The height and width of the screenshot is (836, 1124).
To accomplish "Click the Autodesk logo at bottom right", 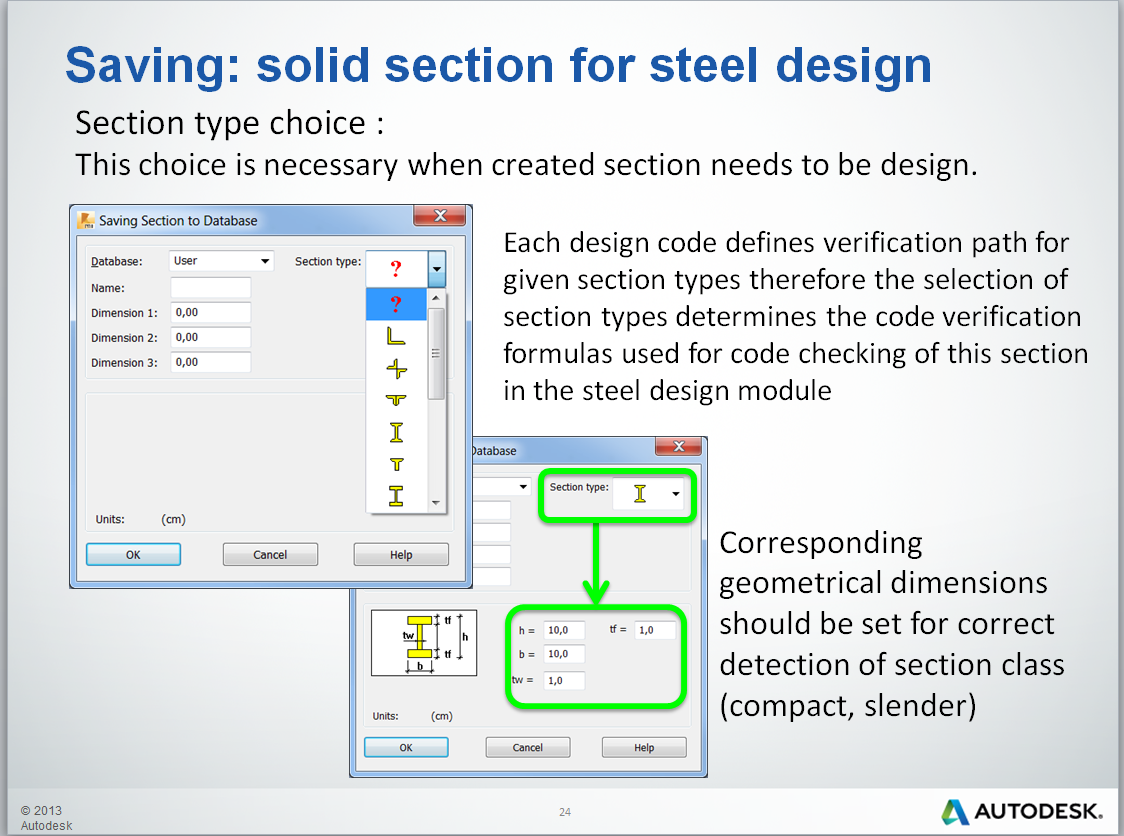I will (1024, 813).
